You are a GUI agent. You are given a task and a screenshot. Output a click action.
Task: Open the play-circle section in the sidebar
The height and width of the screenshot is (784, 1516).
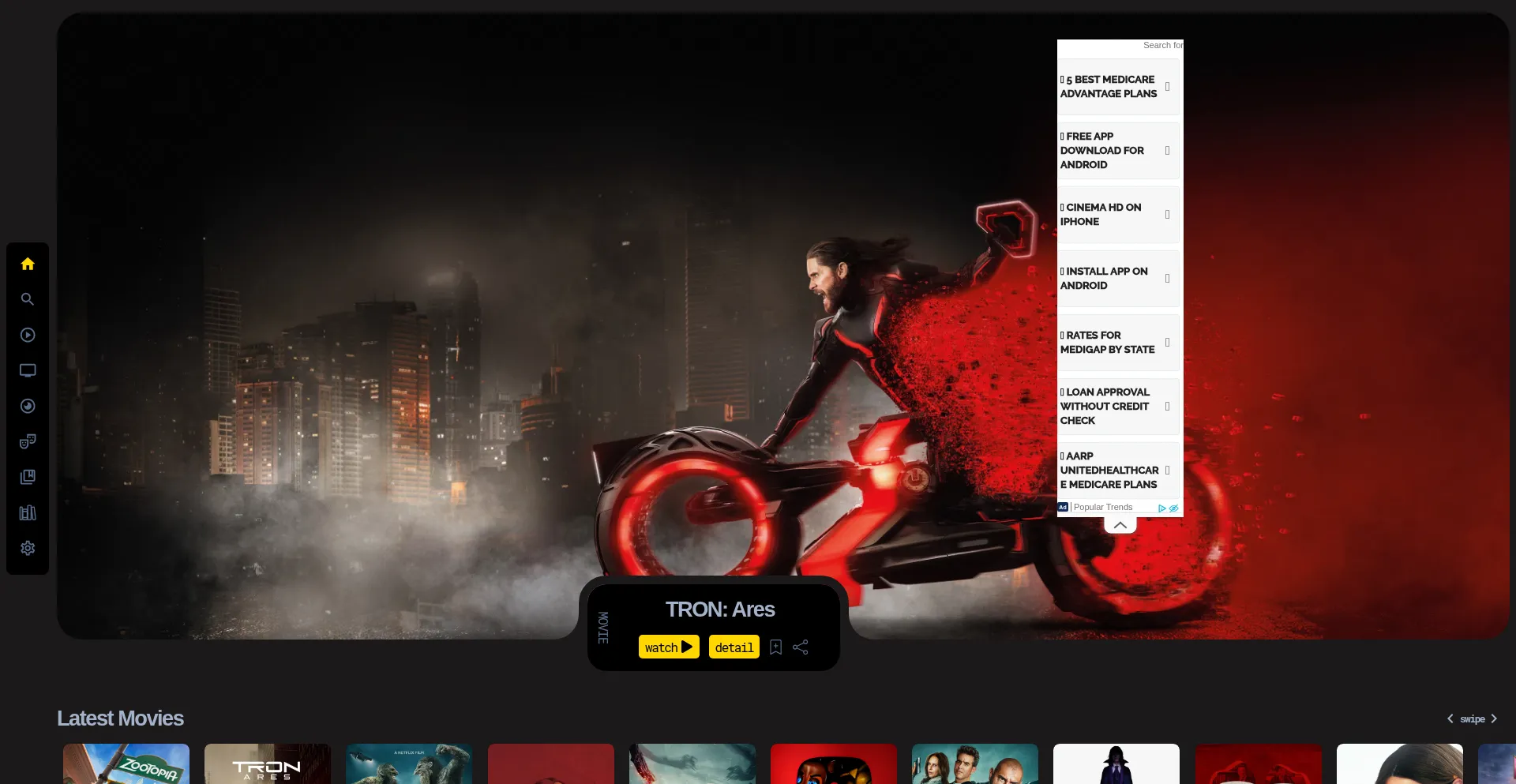pos(28,335)
